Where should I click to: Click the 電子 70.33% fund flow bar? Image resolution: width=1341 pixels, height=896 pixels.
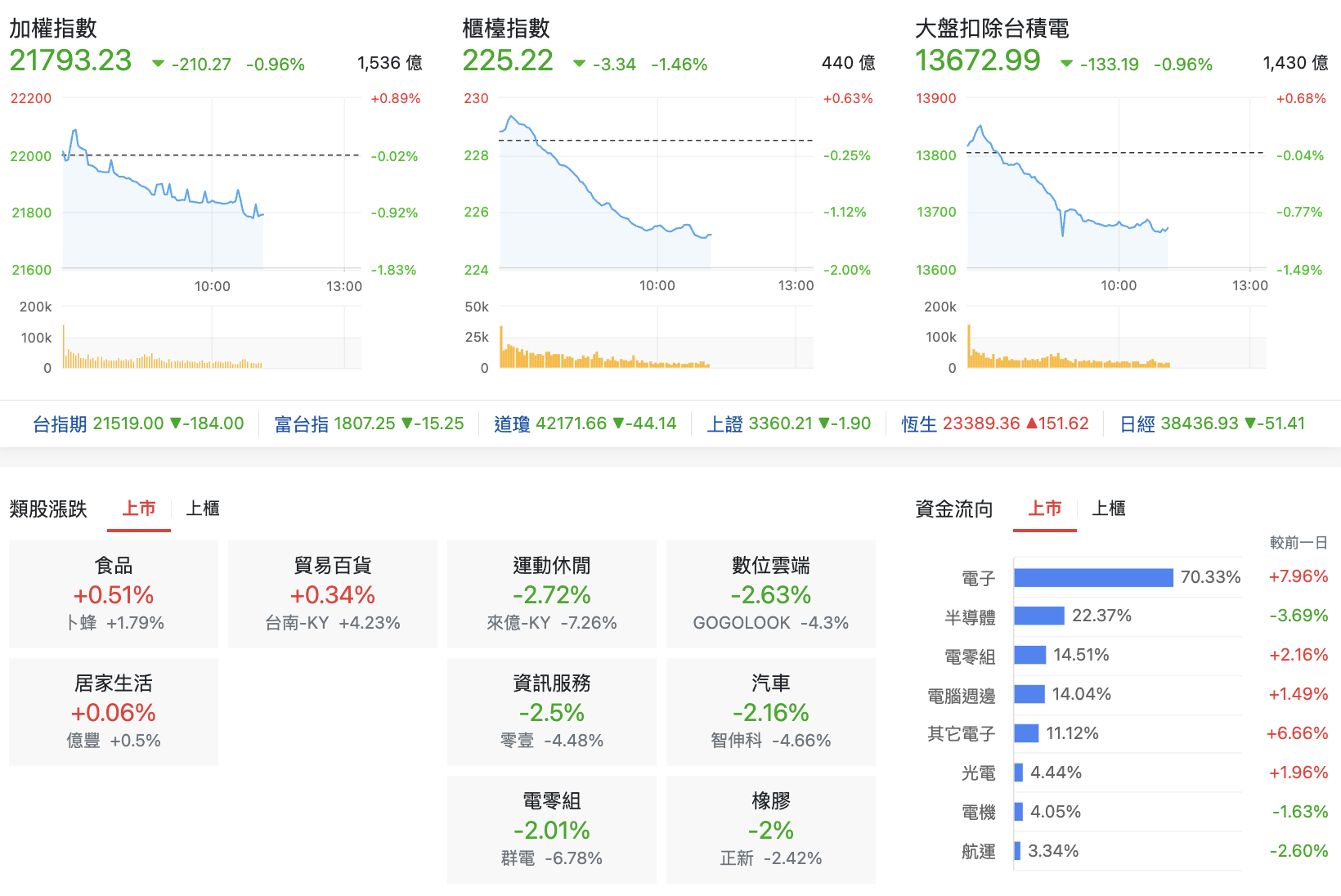tap(1093, 577)
